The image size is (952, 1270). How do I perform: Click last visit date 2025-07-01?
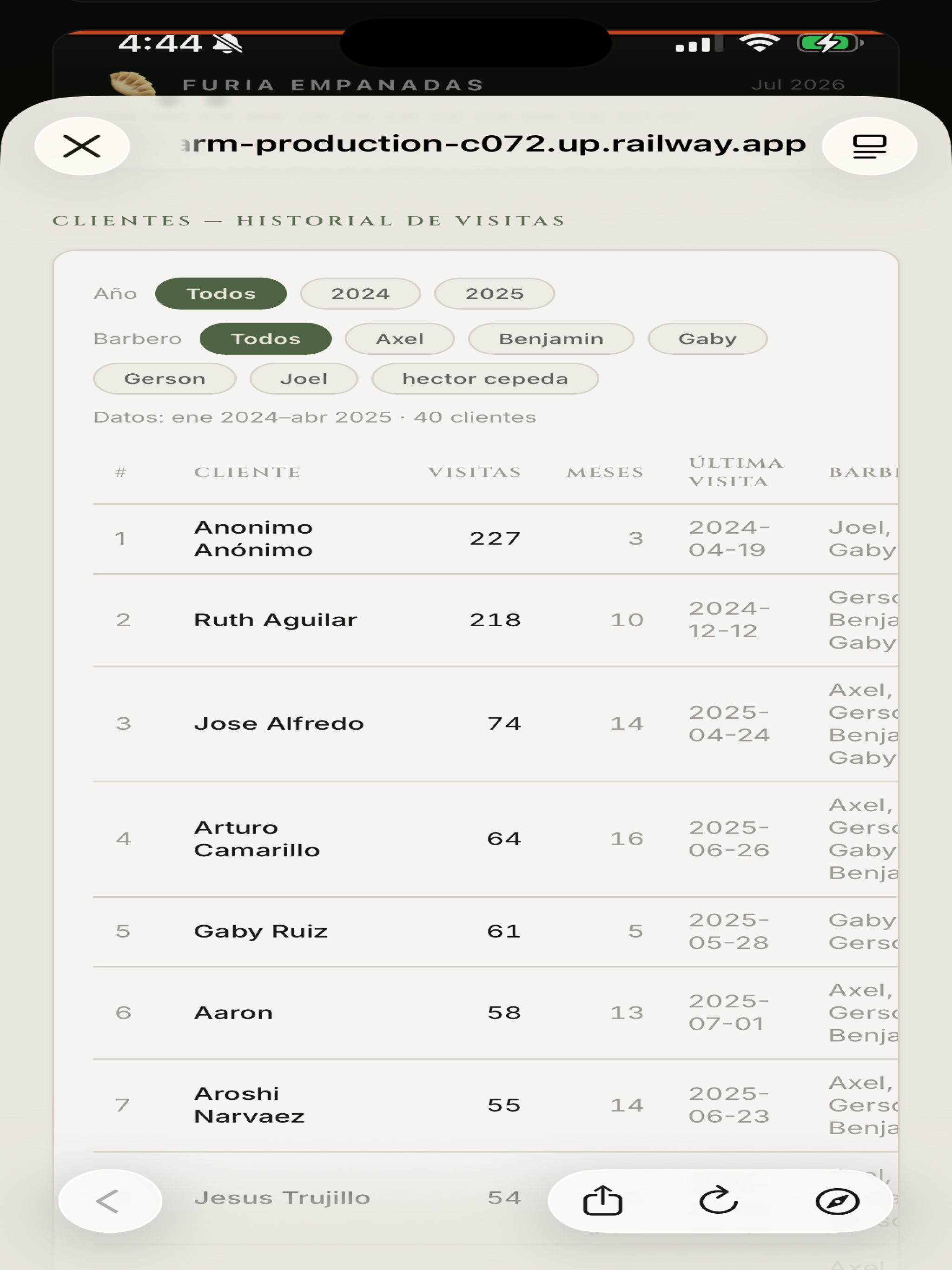(x=729, y=1013)
